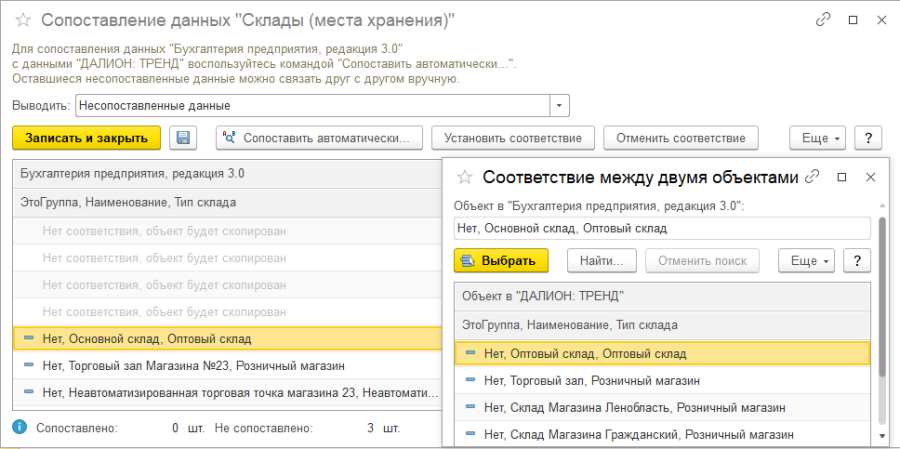
Task: Click 'Установить соответствие' button
Action: (513, 138)
